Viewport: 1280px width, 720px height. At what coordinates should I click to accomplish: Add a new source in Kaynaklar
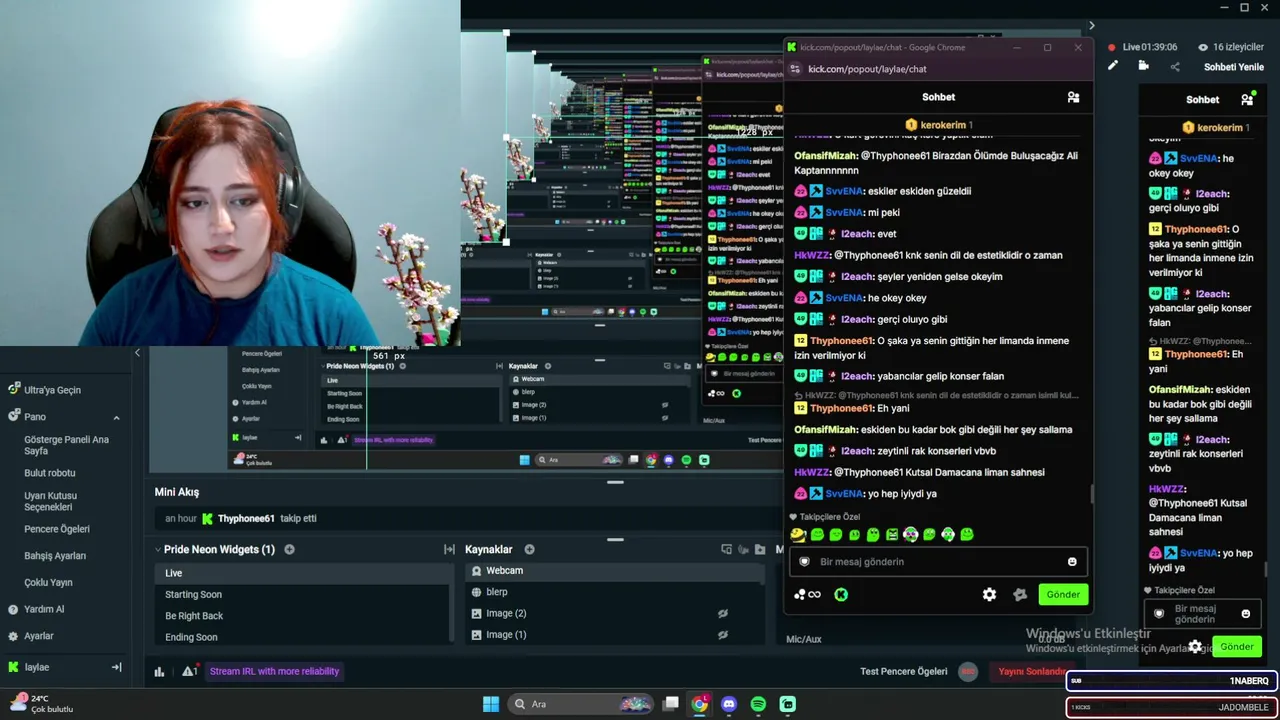[529, 549]
